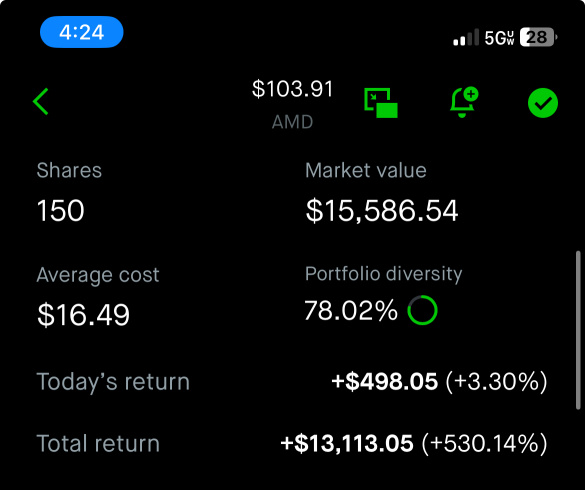Select the 78.02% diversity percentage

tap(351, 310)
